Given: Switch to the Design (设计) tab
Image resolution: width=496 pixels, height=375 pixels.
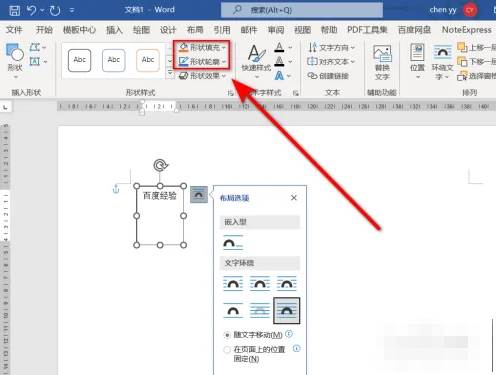Looking at the screenshot, I should [x=168, y=30].
